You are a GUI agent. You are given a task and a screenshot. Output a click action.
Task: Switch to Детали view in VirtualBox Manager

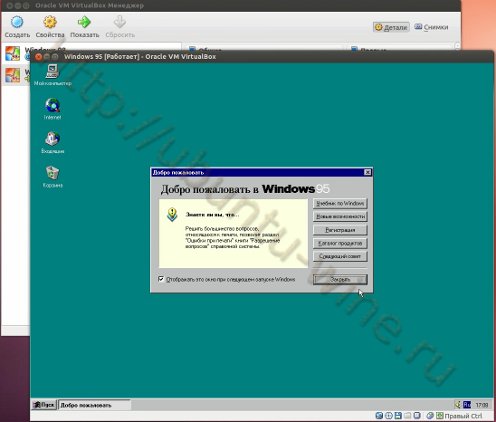click(x=391, y=27)
